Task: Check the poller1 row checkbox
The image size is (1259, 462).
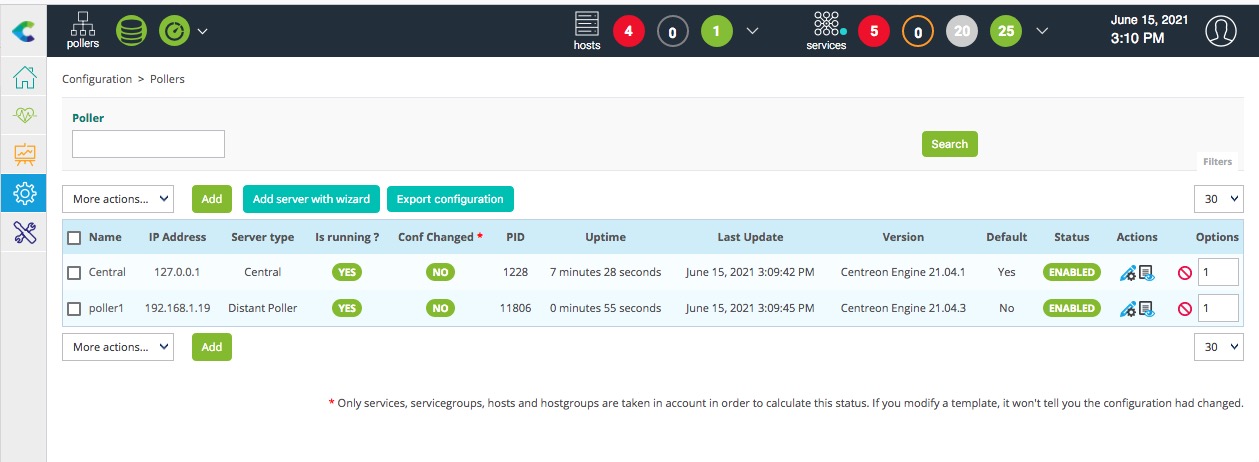Action: click(x=74, y=309)
